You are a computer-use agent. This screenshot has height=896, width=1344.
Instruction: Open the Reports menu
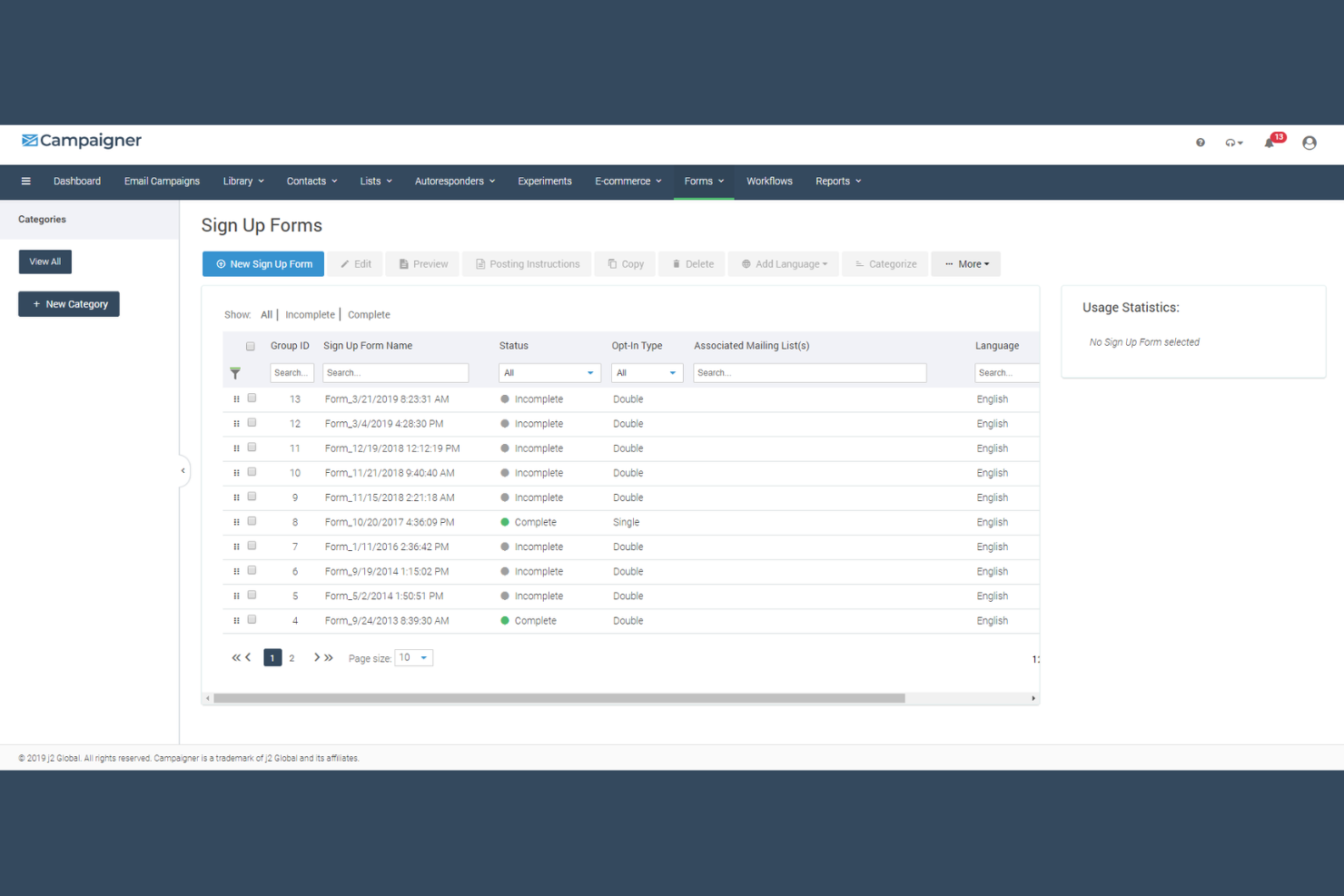[x=837, y=182]
